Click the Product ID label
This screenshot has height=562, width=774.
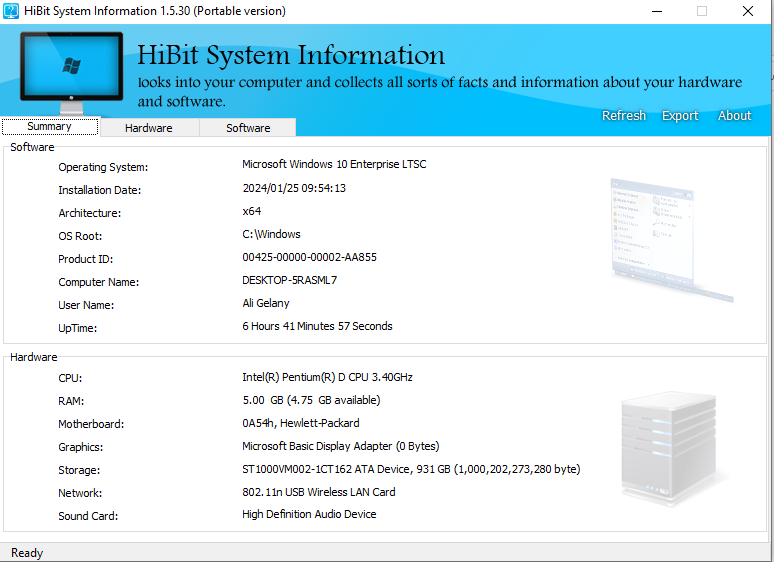click(x=86, y=259)
